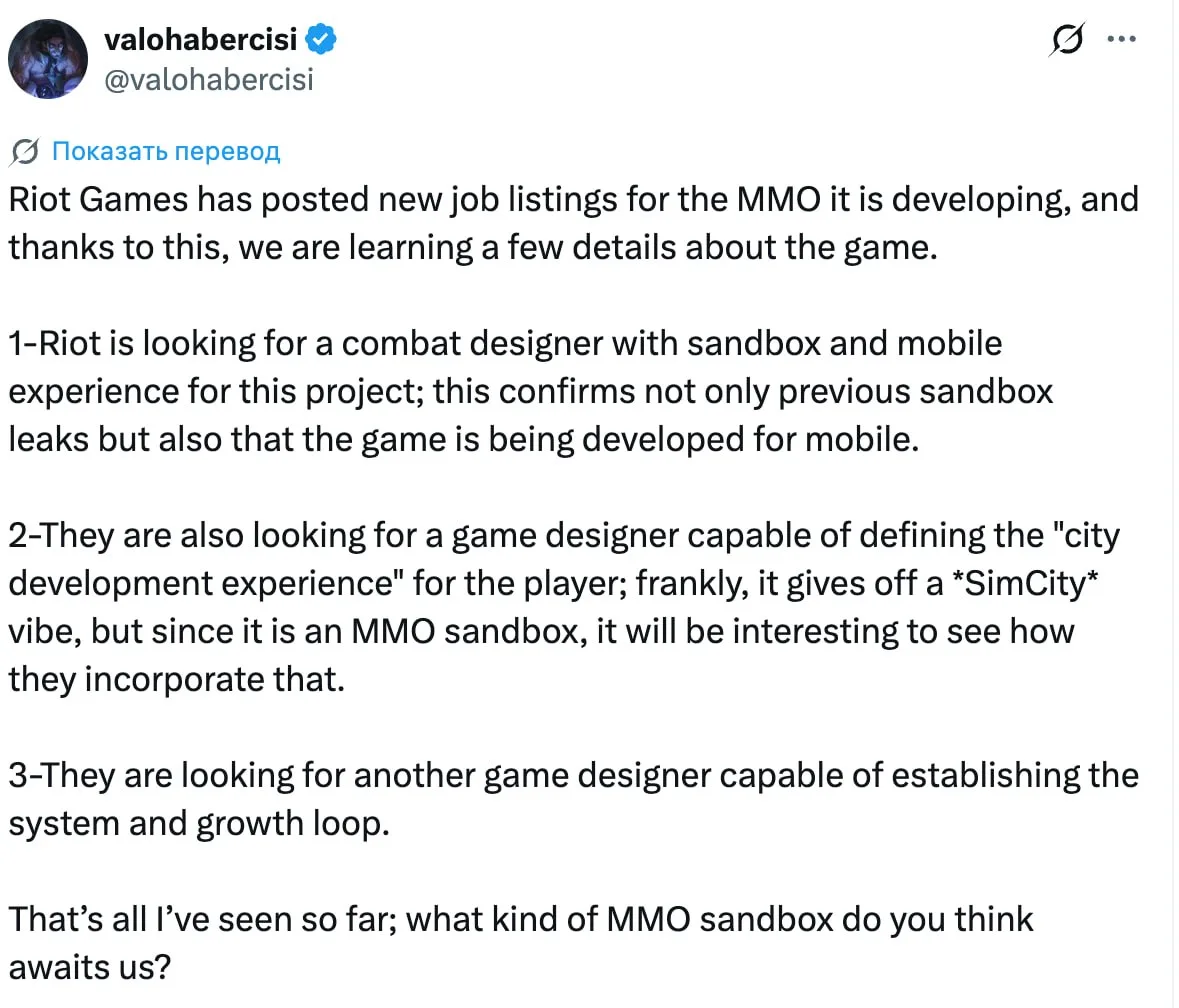Click the point 3 paragraph about growth loop
The image size is (1179, 1008).
point(574,799)
